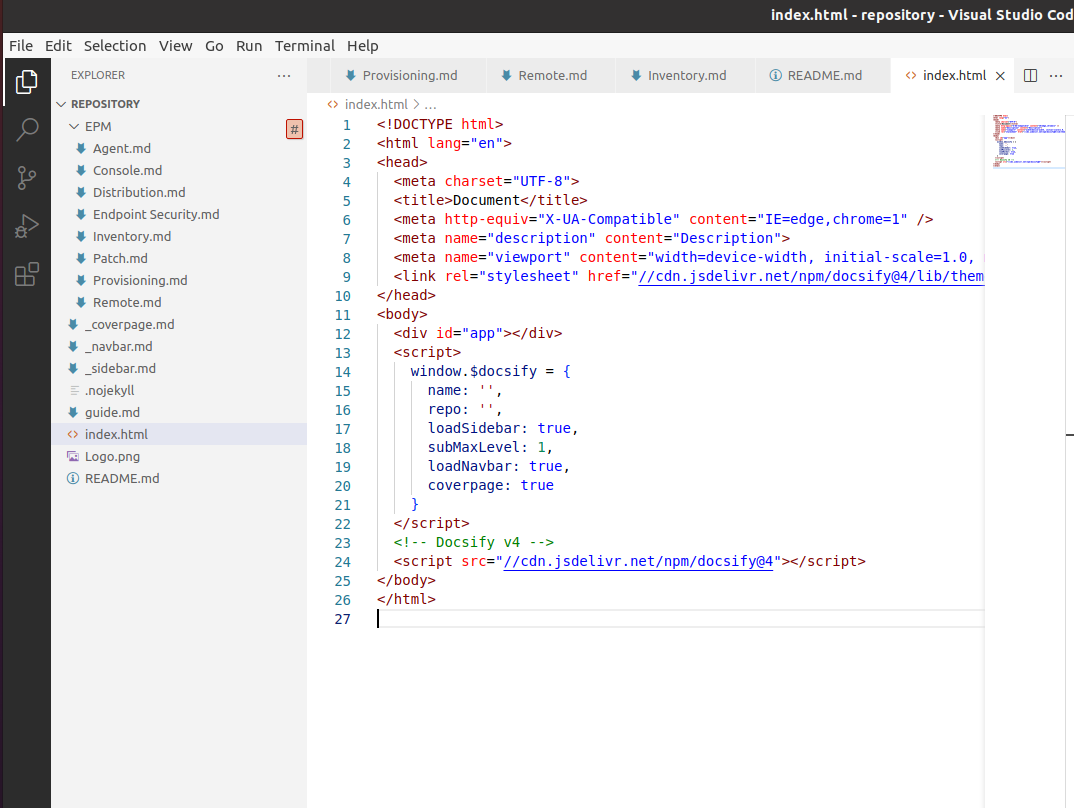
Task: Click the split editor right icon
Action: pyautogui.click(x=1031, y=76)
